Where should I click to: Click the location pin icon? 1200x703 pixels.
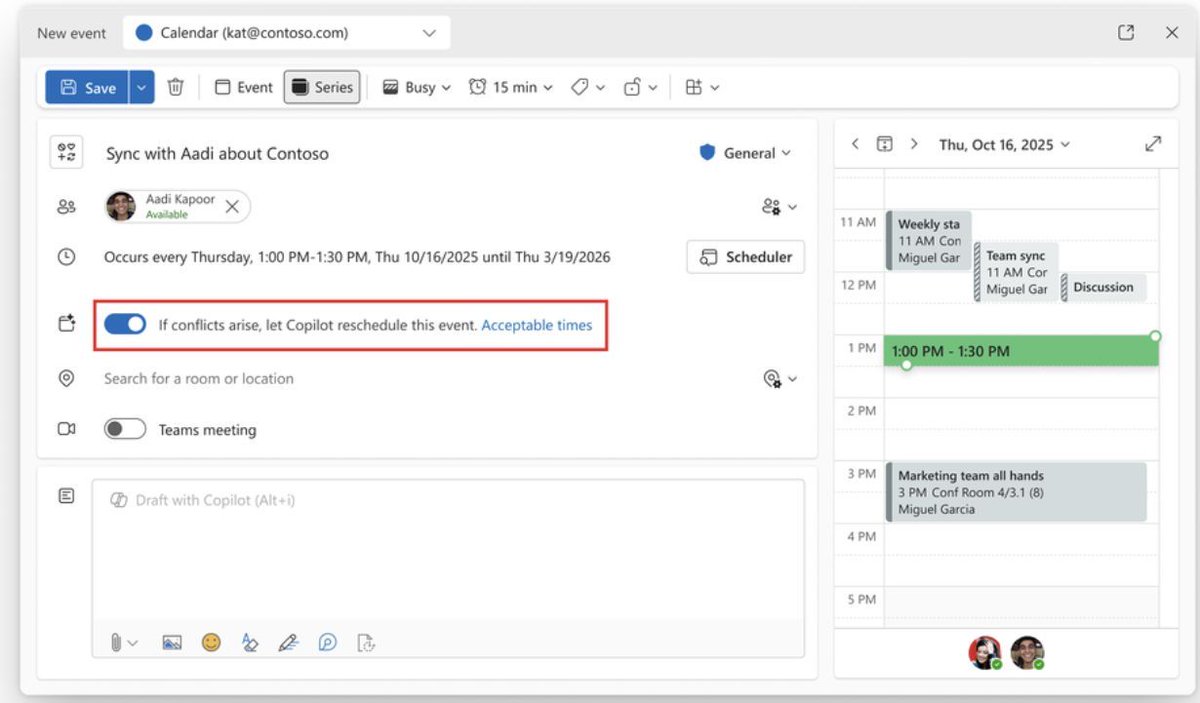point(67,379)
